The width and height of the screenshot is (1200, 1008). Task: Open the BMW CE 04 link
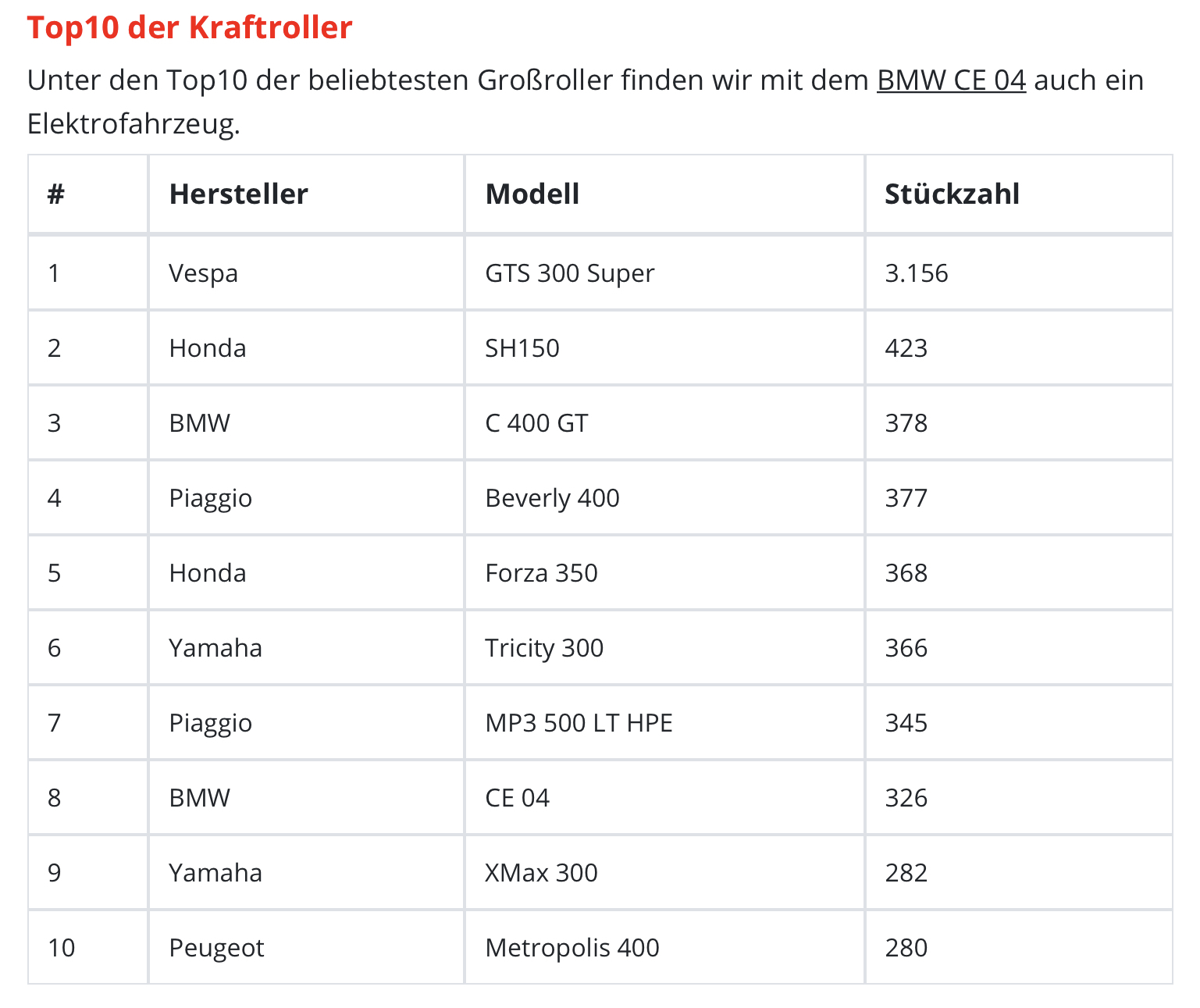951,80
